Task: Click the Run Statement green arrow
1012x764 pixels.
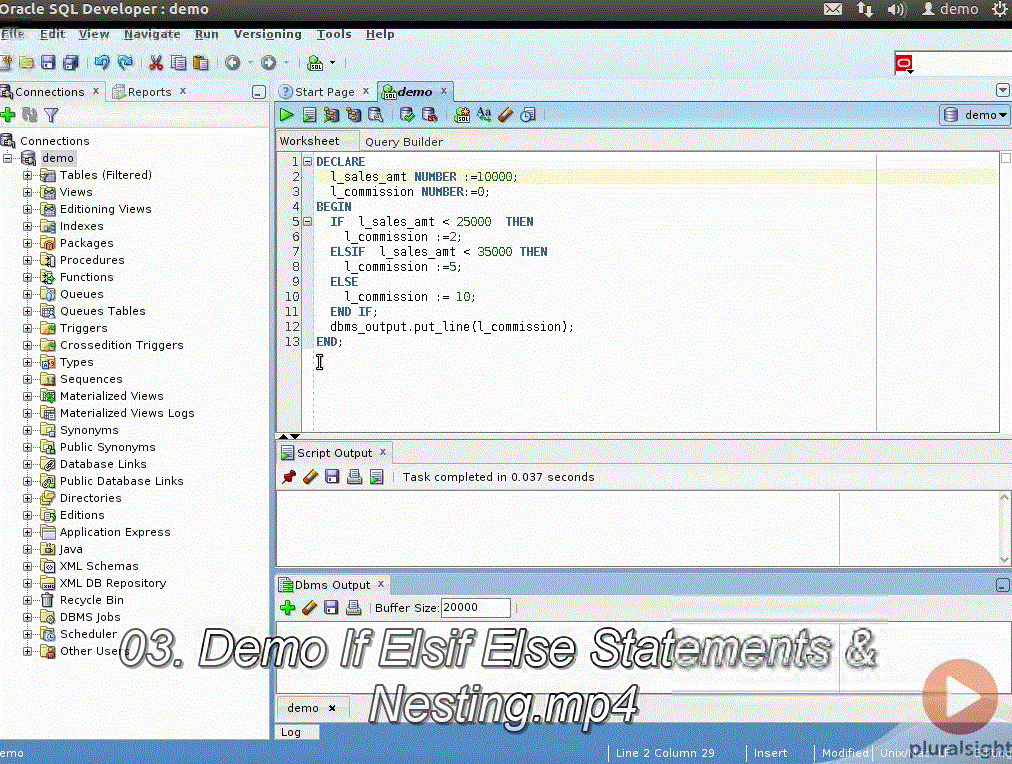Action: pyautogui.click(x=287, y=115)
